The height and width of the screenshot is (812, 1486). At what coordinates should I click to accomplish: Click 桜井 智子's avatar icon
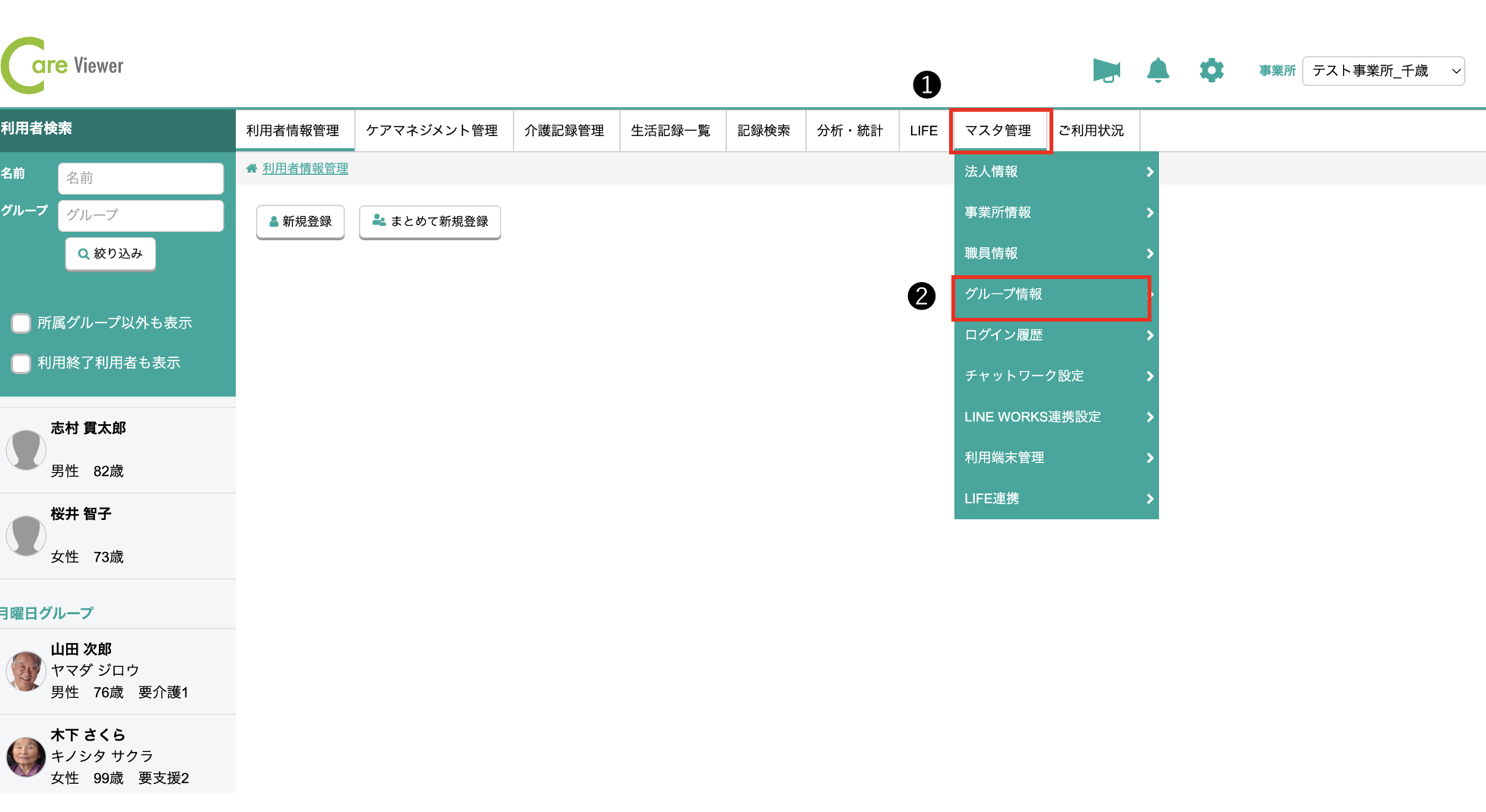(26, 535)
